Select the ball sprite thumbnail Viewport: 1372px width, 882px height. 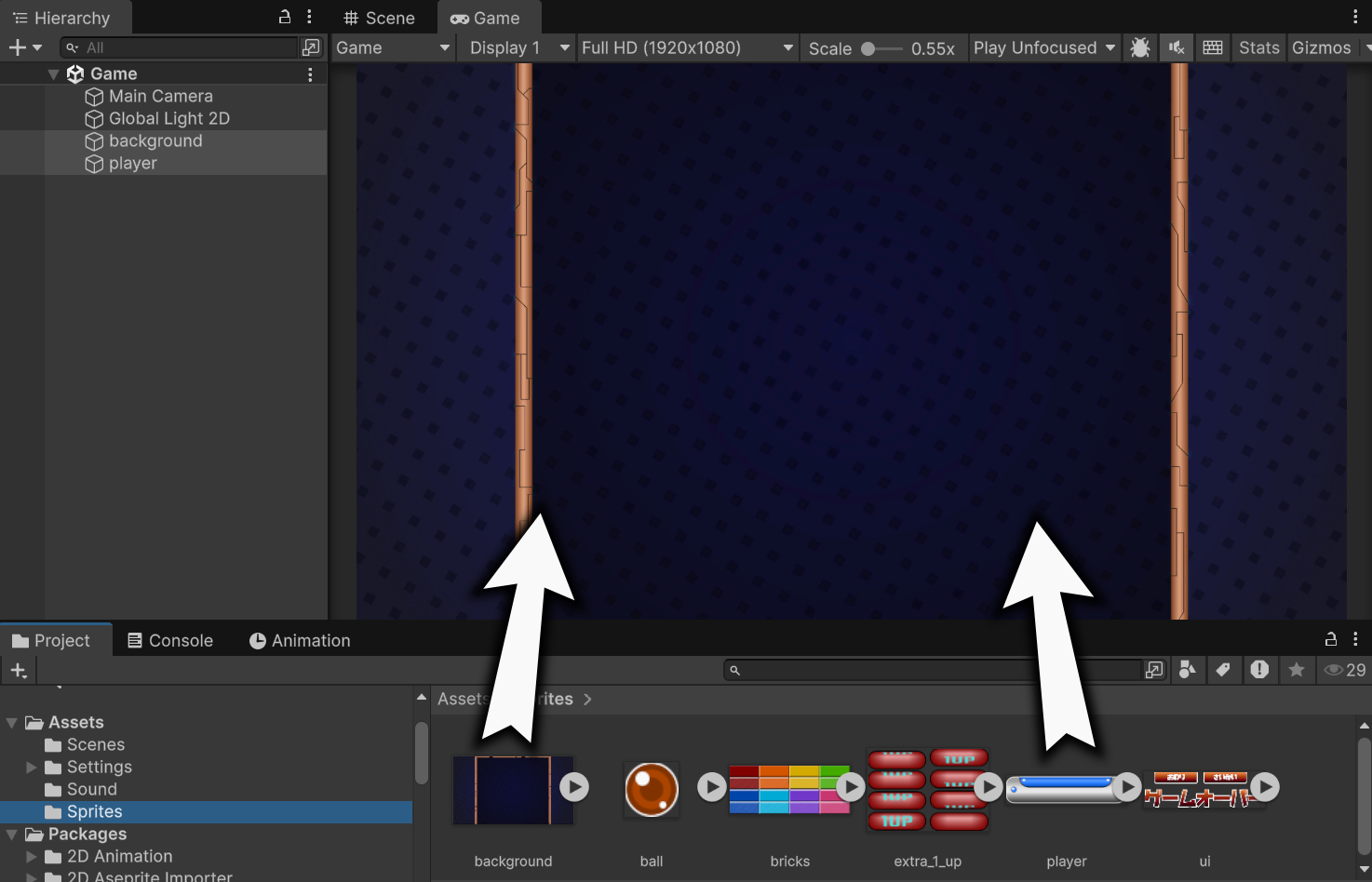coord(652,789)
